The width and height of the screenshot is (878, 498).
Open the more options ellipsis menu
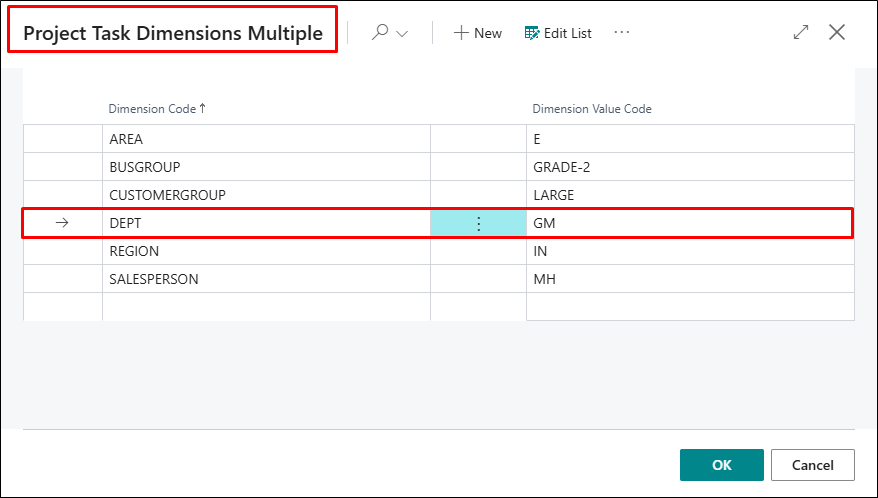tap(622, 33)
